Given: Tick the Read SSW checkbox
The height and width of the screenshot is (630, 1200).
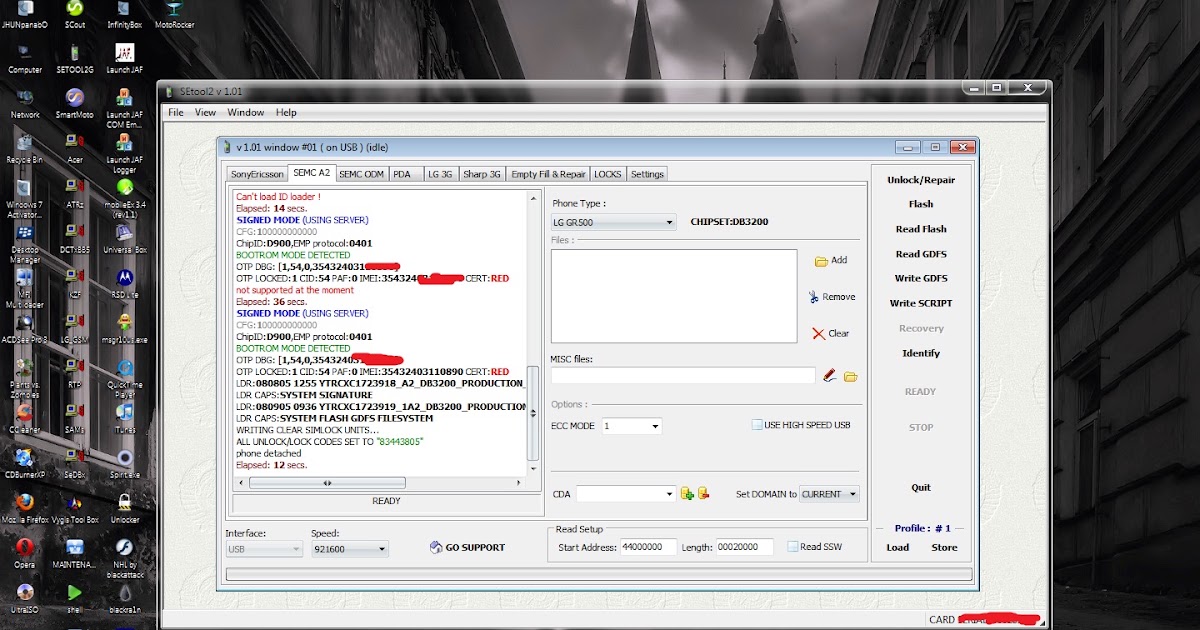Looking at the screenshot, I should [x=792, y=547].
